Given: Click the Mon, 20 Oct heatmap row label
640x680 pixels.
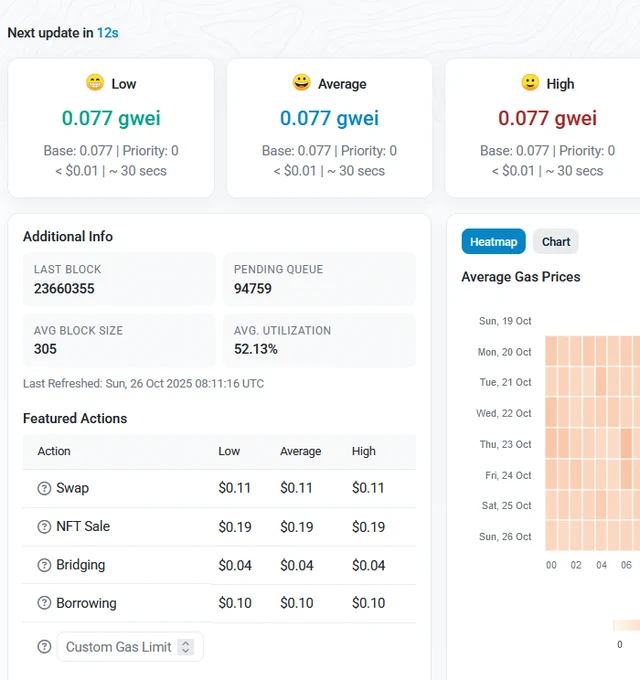Looking at the screenshot, I should pyautogui.click(x=504, y=352).
